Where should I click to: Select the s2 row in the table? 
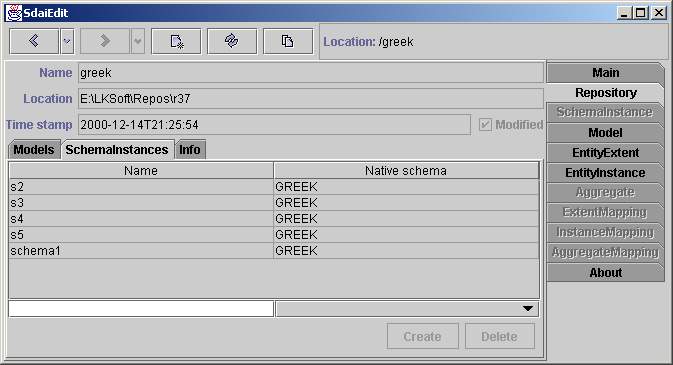pyautogui.click(x=274, y=187)
